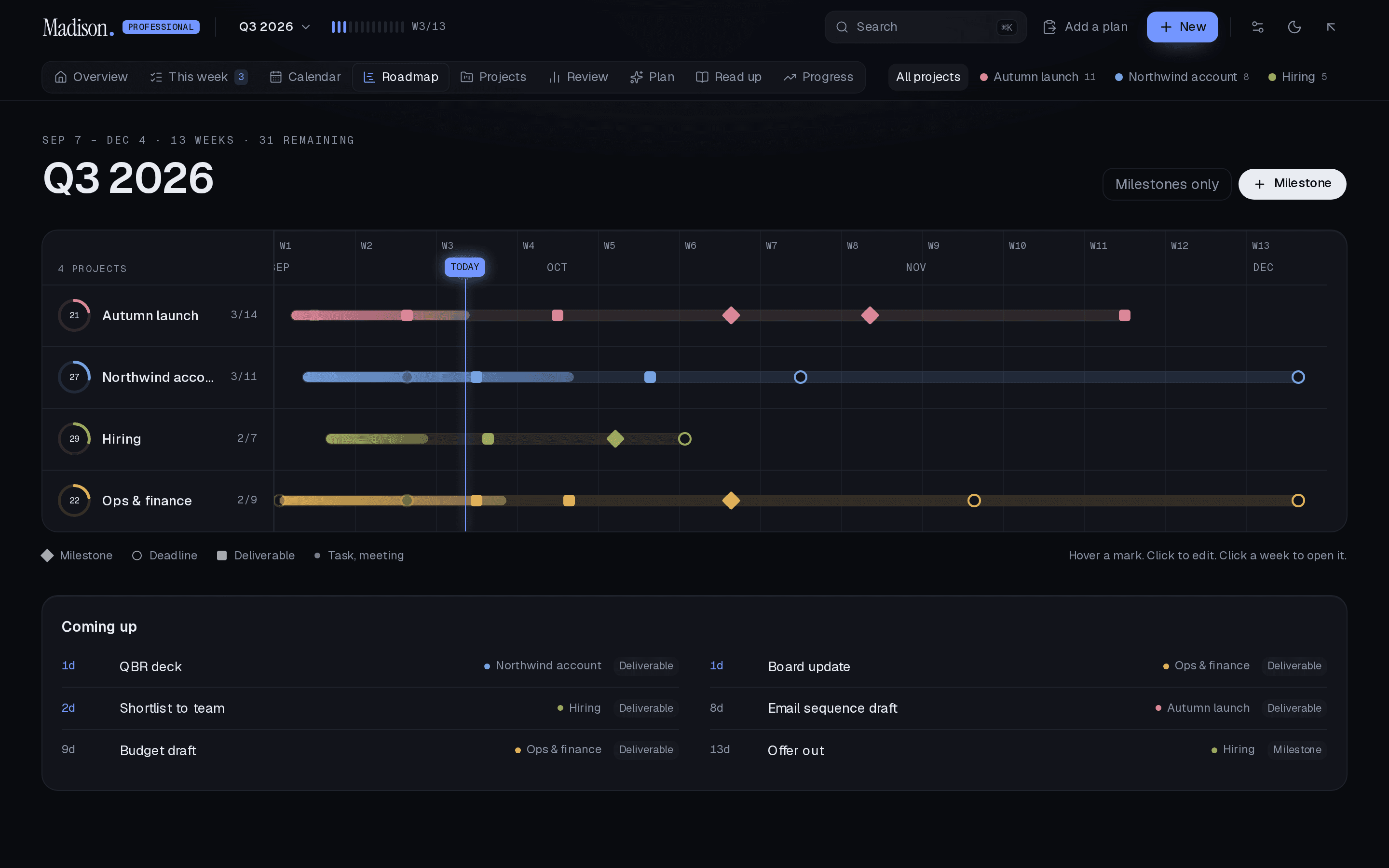
Task: Click Autumn launch last deliverable square
Action: (1124, 315)
